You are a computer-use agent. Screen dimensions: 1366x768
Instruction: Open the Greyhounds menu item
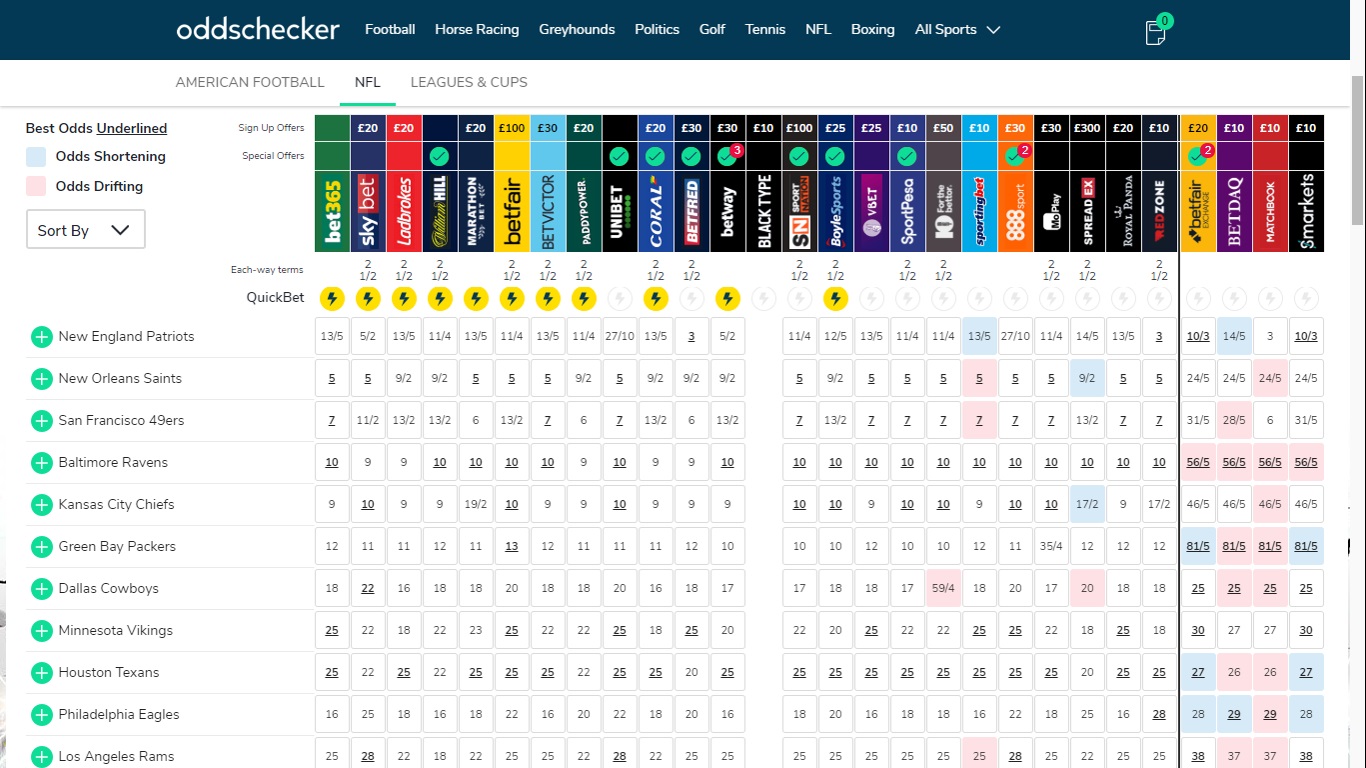(x=577, y=29)
